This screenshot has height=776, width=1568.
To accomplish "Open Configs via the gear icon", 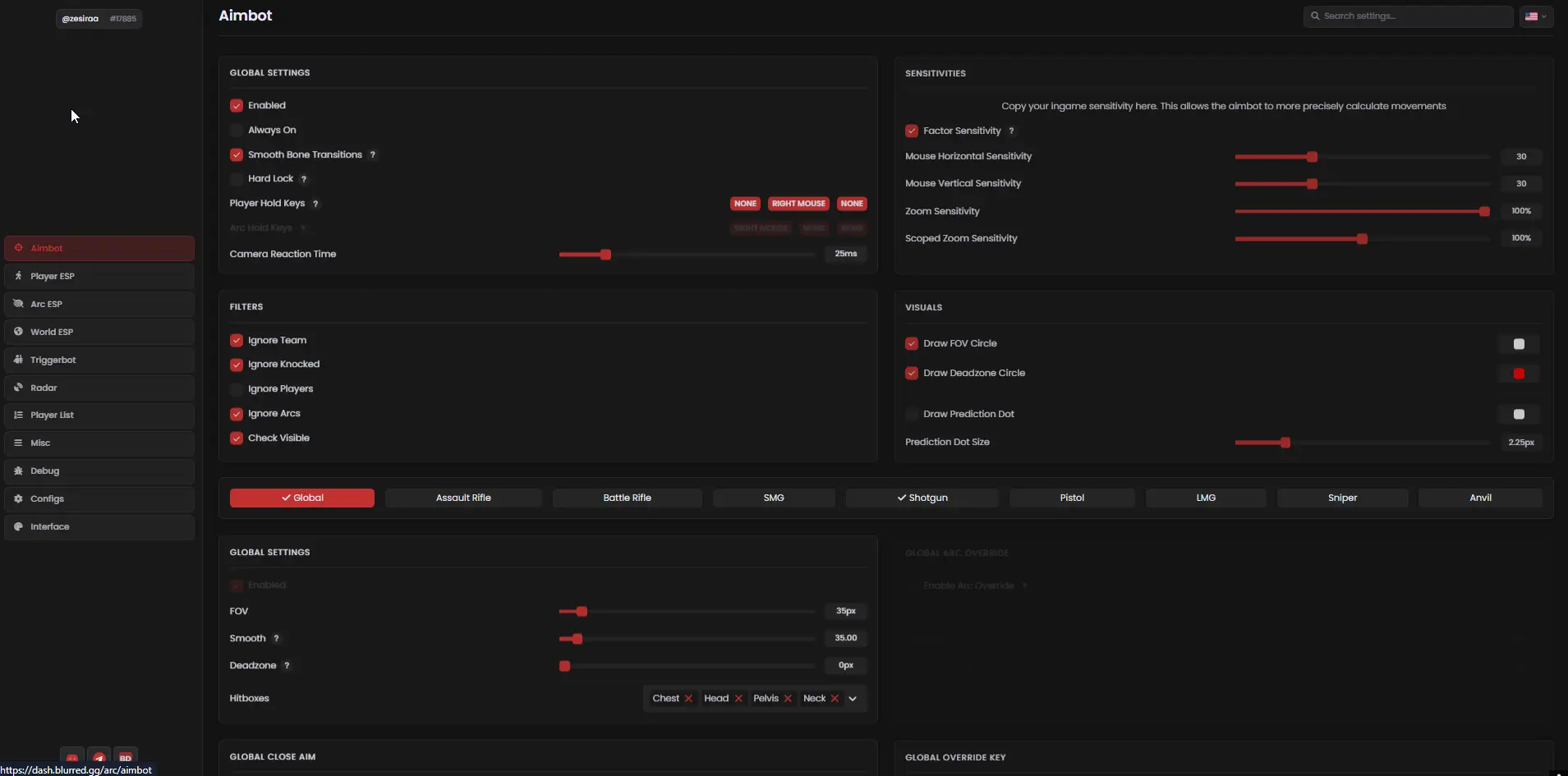I will coord(18,498).
